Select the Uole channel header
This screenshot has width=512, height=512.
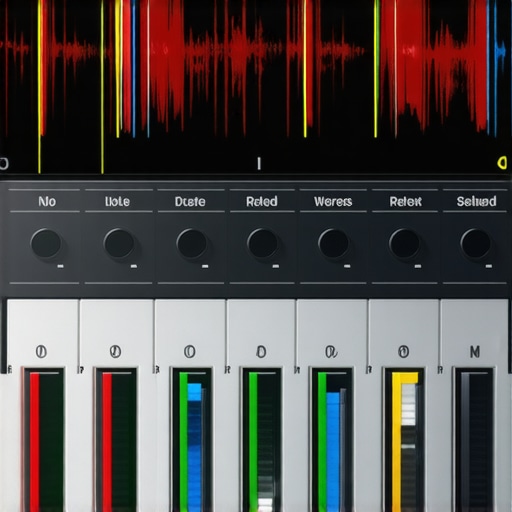[x=117, y=201]
